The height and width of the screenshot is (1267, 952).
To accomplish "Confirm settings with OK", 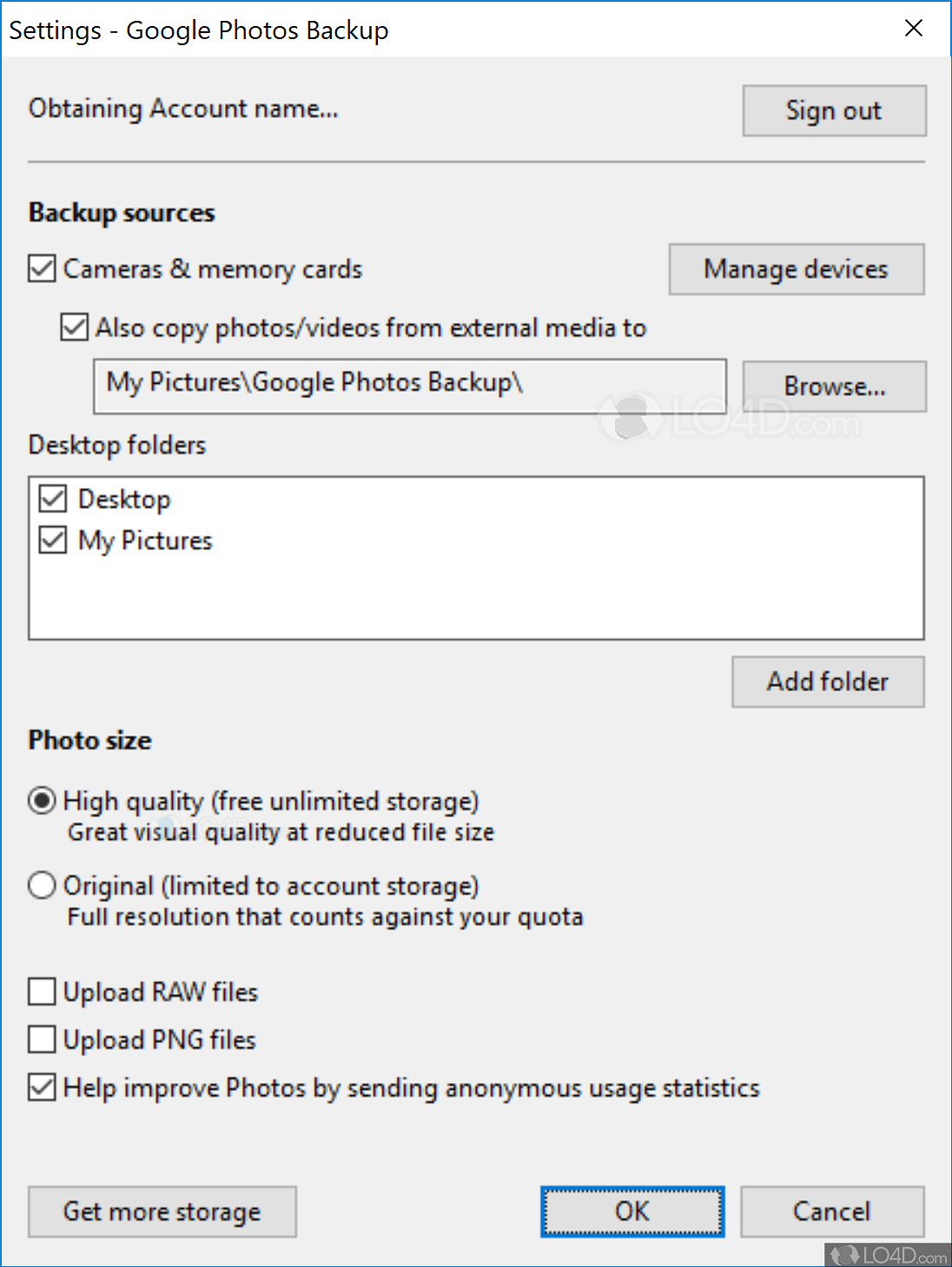I will coord(631,1211).
